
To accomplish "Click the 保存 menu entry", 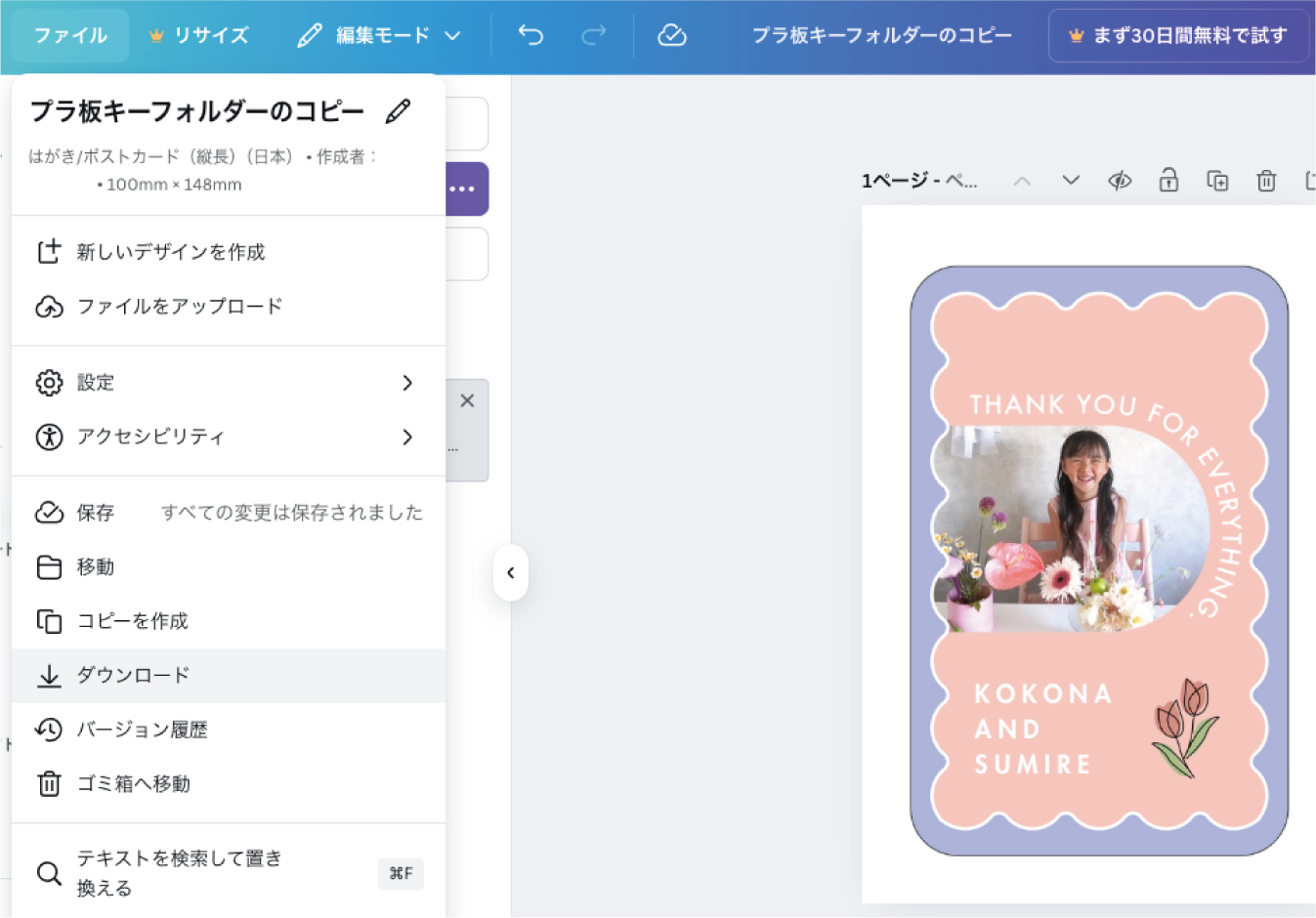I will point(229,513).
